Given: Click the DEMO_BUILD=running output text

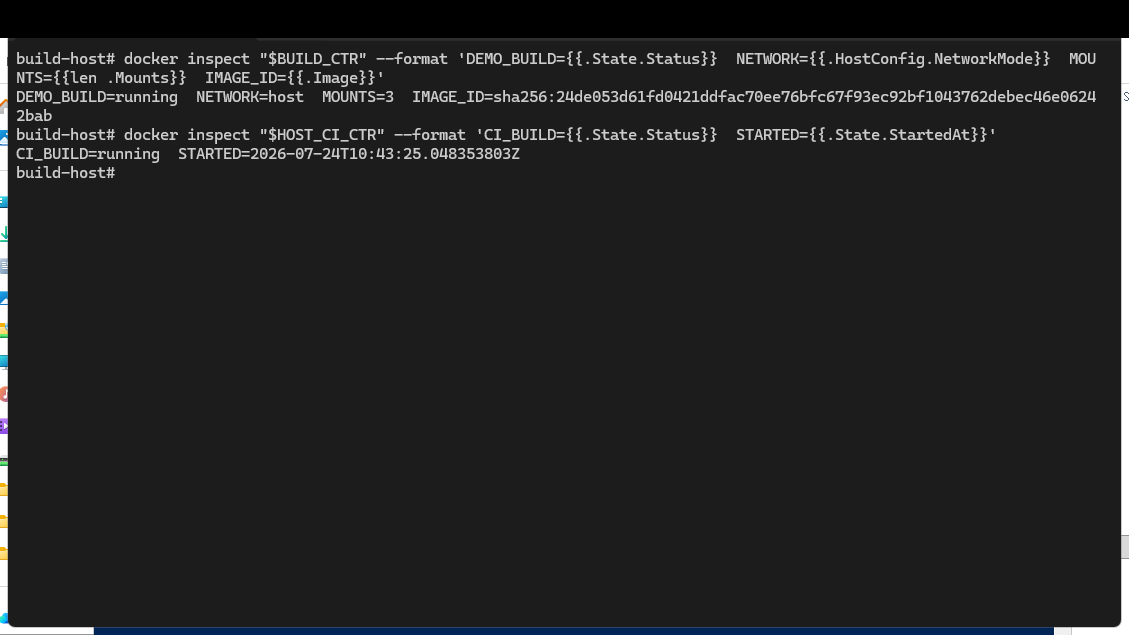Looking at the screenshot, I should pos(96,97).
